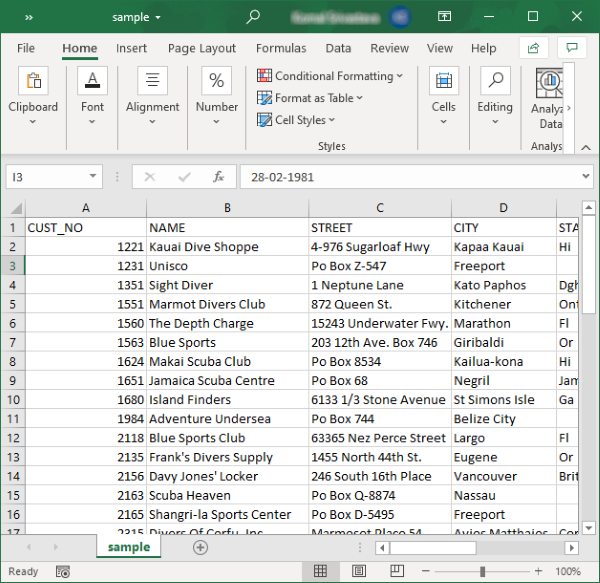
Task: Switch to the Insert tab
Action: click(131, 48)
